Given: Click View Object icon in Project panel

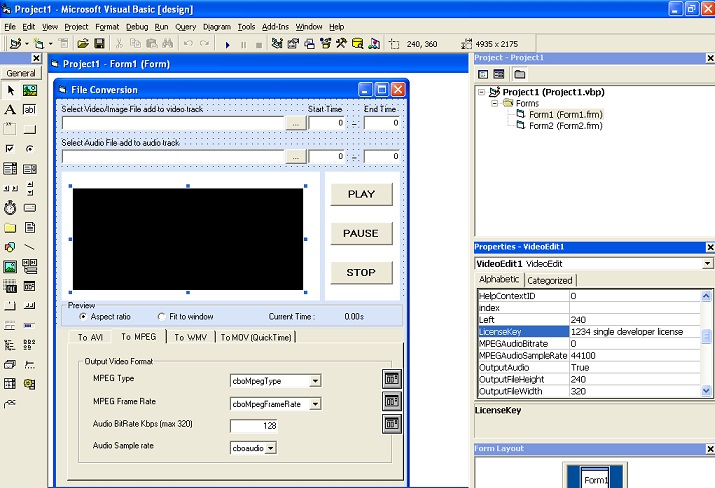Looking at the screenshot, I should 499,74.
